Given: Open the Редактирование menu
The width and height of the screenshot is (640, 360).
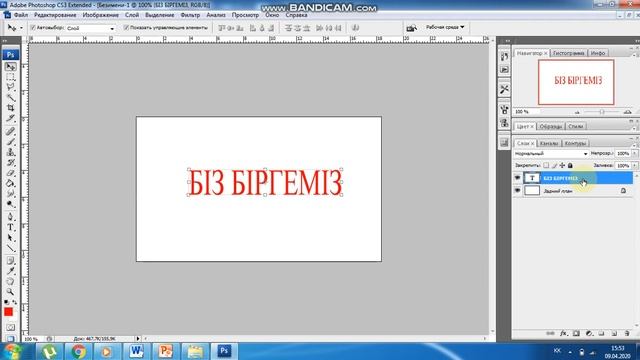Looking at the screenshot, I should click(x=55, y=15).
